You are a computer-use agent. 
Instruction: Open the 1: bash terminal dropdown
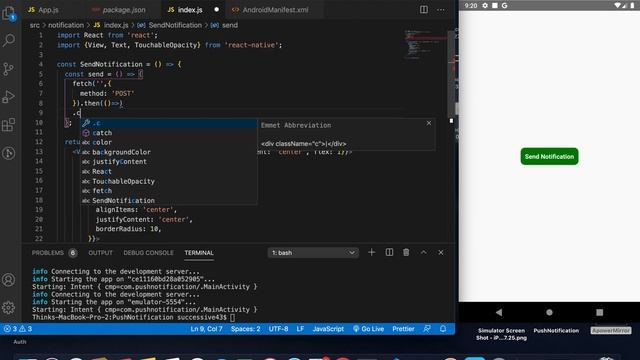(x=313, y=253)
